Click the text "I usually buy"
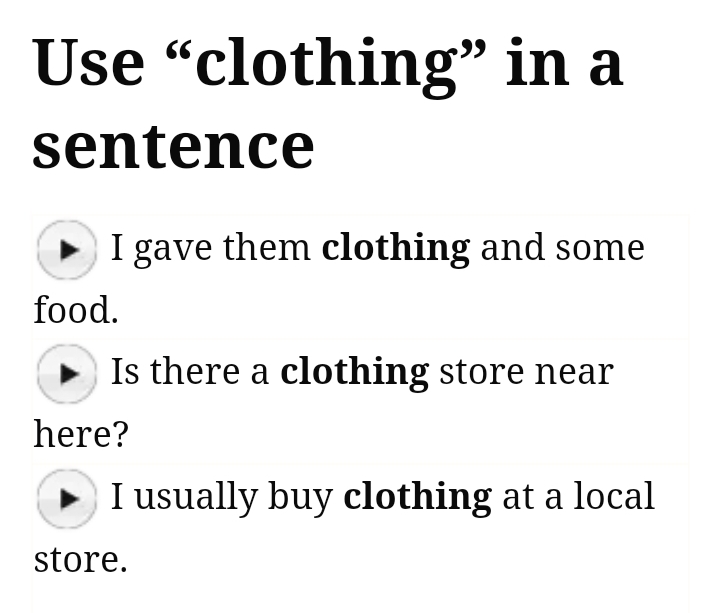Screen dimensions: 703x613 pos(221,497)
